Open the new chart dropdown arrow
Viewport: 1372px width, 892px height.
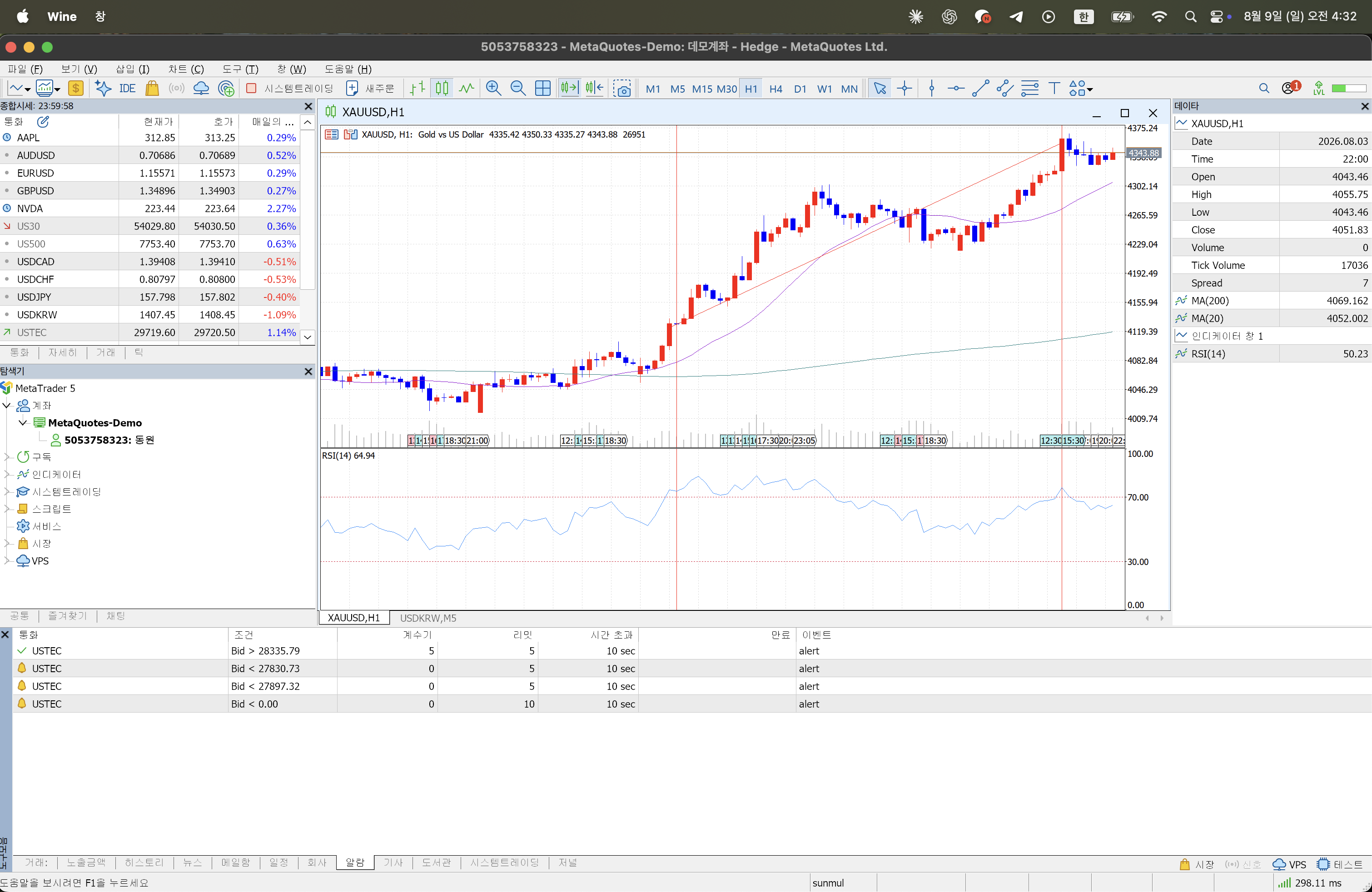click(x=27, y=89)
